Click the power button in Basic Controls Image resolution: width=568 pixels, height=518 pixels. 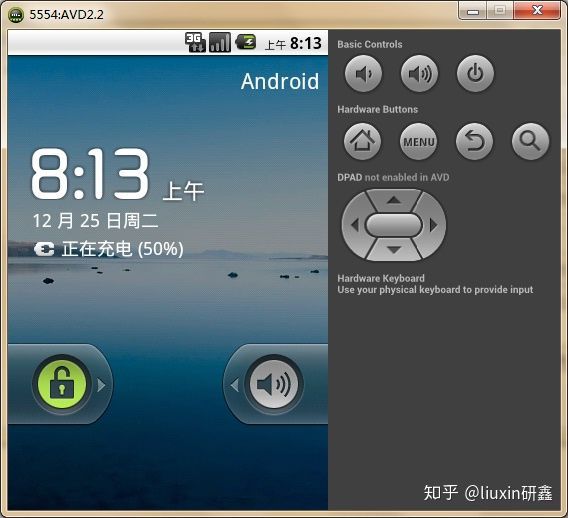coord(475,74)
